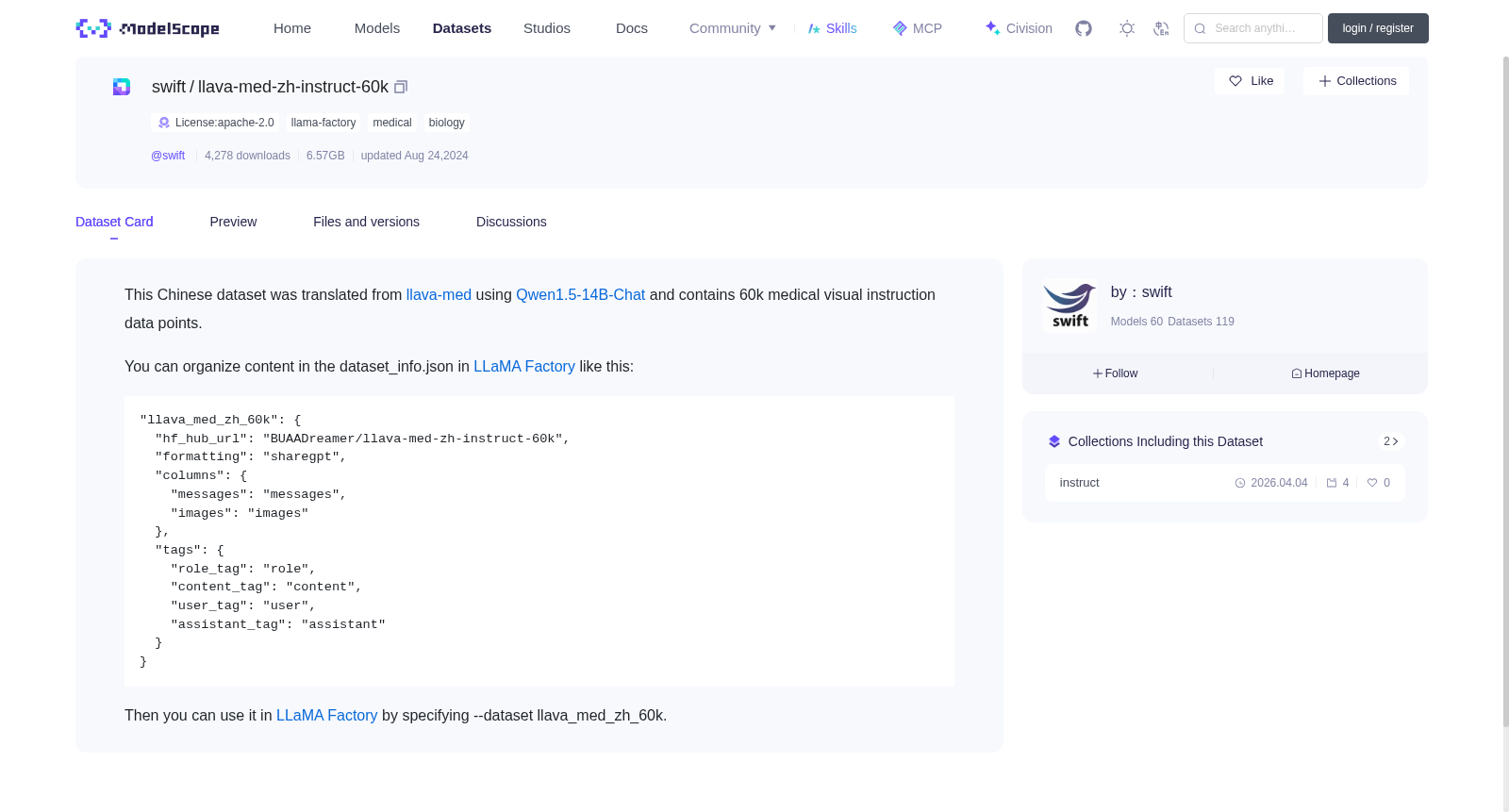Screen dimensions: 1509x812
Task: Click the '"formatting": "sharegpt"' code line
Action: pos(251,456)
